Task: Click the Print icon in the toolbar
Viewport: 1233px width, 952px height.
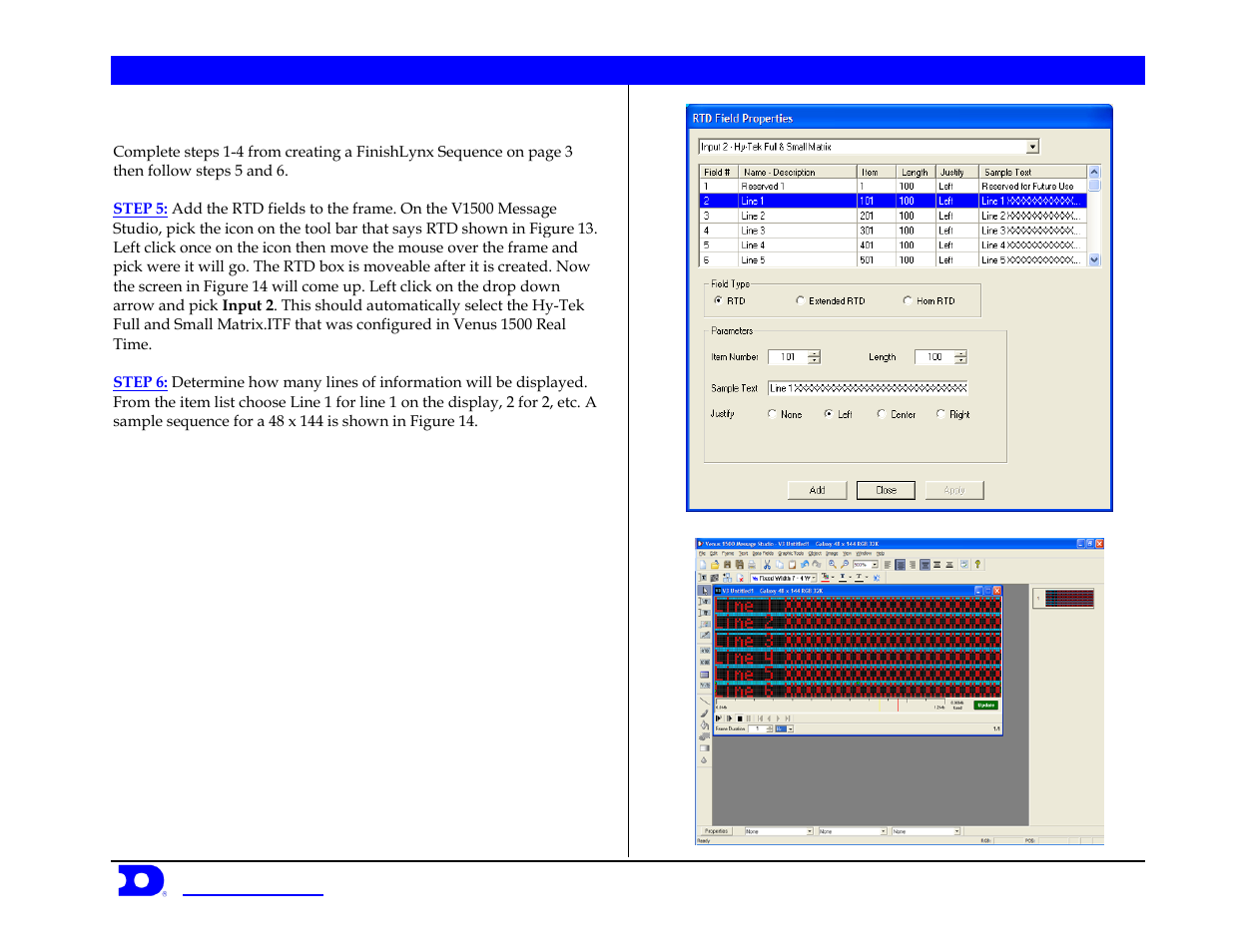Action: click(752, 564)
